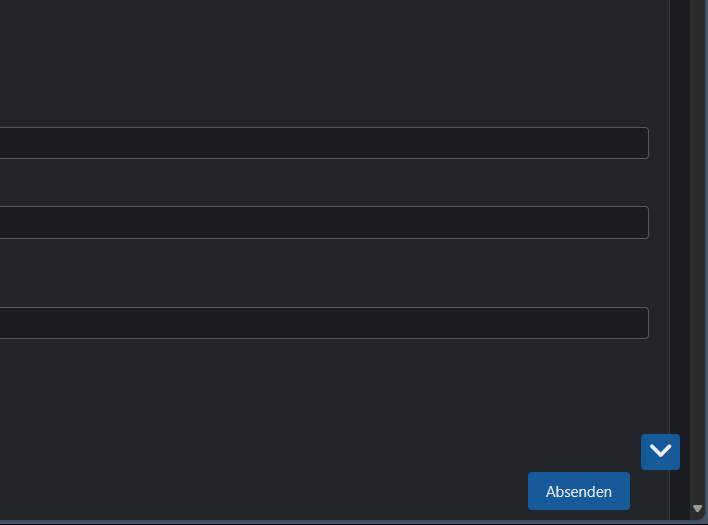Place cursor in the third form field
Viewport: 708px width, 525px height.
(320, 323)
